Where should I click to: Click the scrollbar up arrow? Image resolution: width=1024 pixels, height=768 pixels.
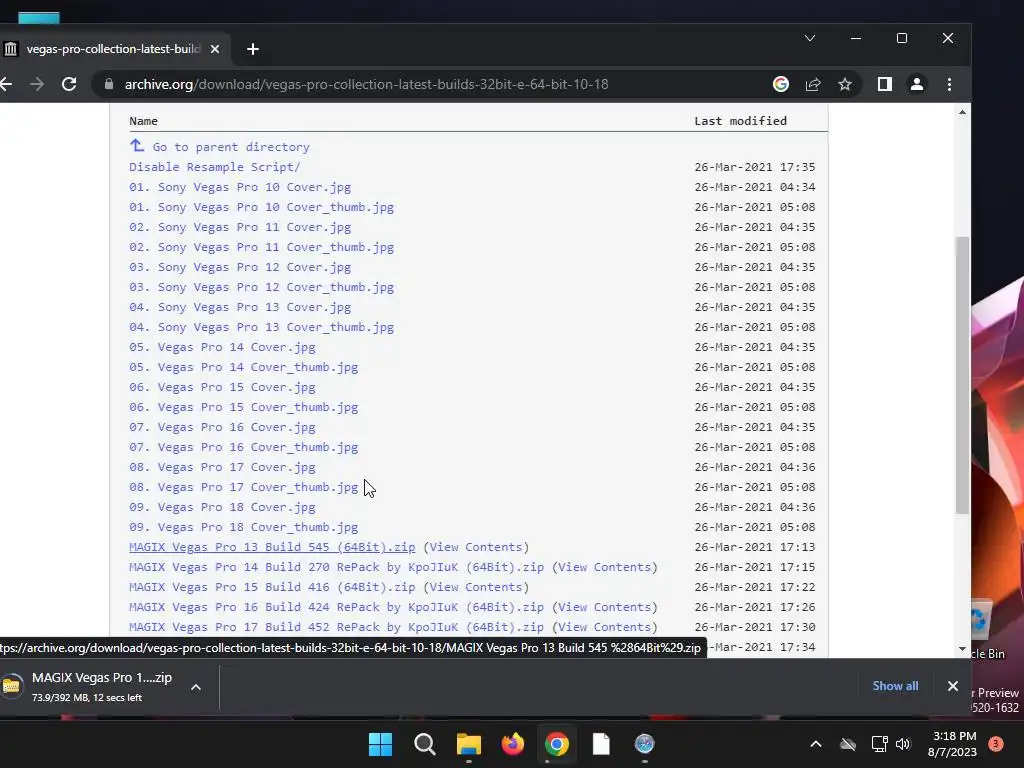point(962,112)
